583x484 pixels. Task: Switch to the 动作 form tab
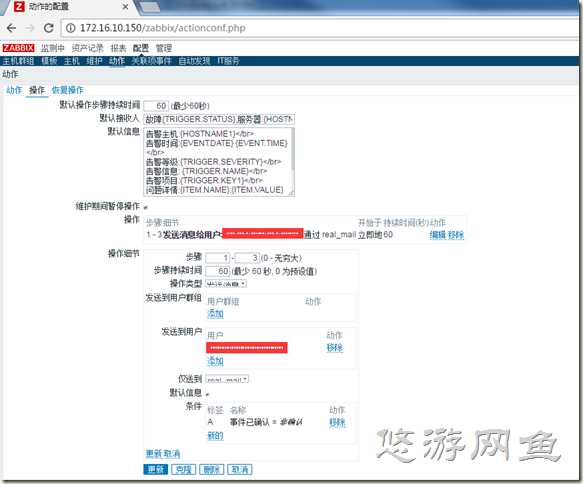(x=14, y=90)
